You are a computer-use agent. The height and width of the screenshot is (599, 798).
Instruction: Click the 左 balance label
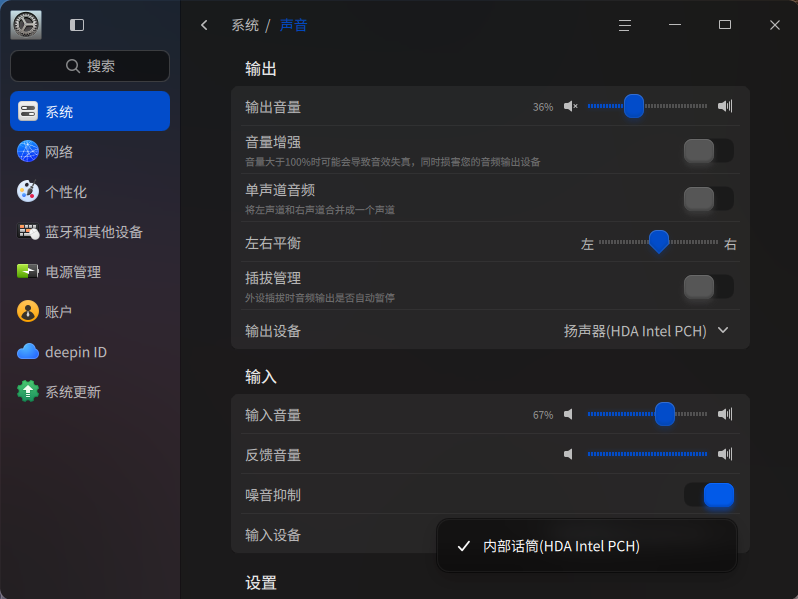pos(587,244)
